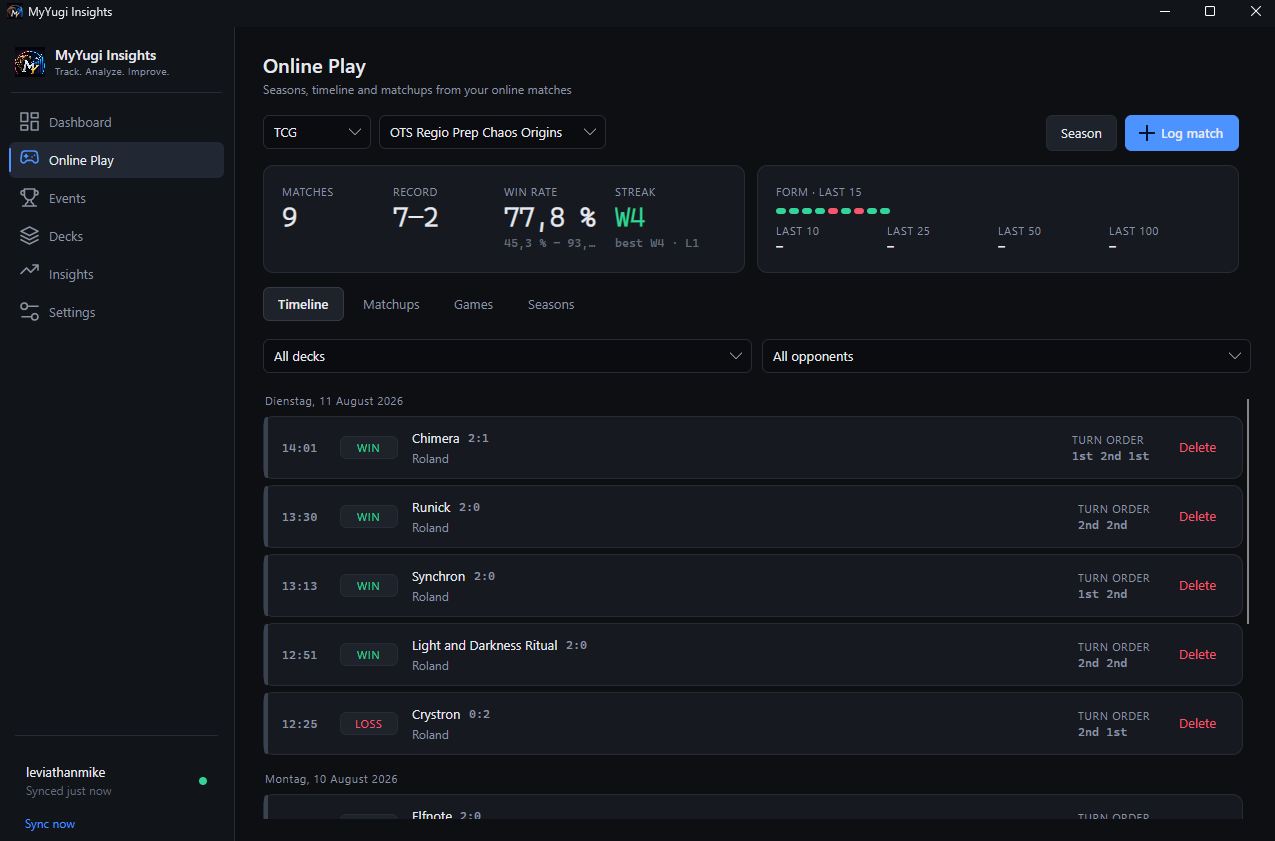
Task: Select the Online Play gamepad icon
Action: pos(30,160)
